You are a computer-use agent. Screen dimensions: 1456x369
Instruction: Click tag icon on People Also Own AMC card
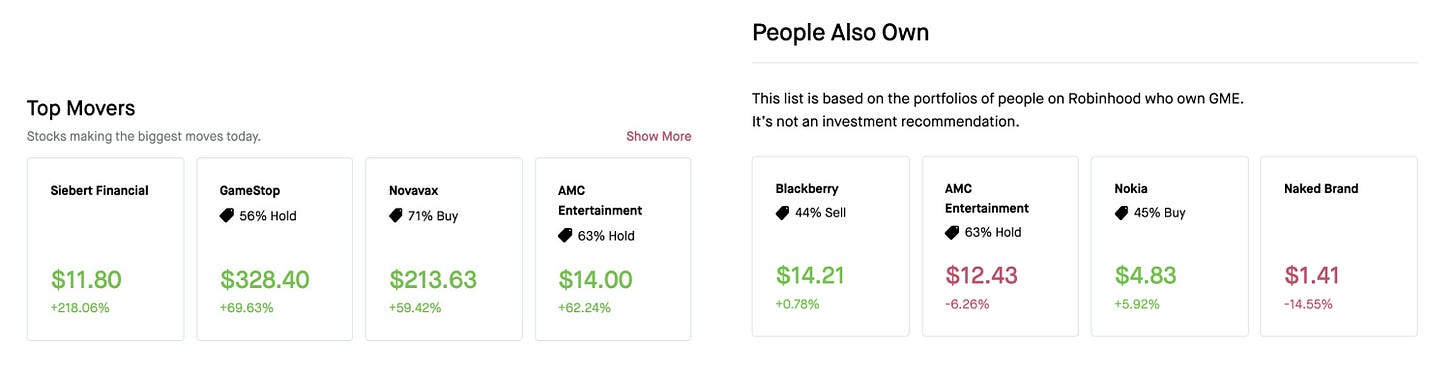click(952, 232)
